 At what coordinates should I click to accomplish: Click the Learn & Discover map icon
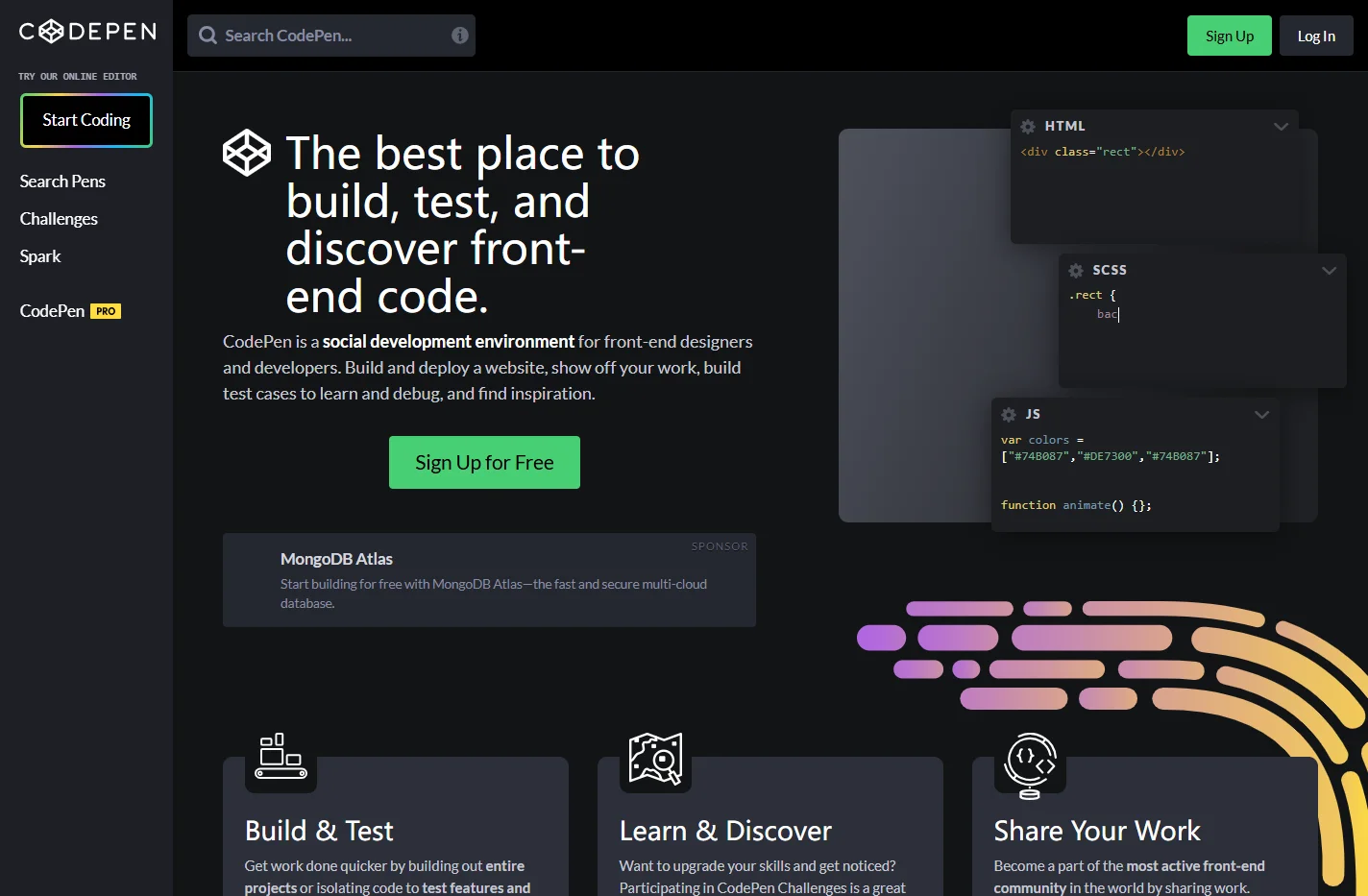pos(655,758)
